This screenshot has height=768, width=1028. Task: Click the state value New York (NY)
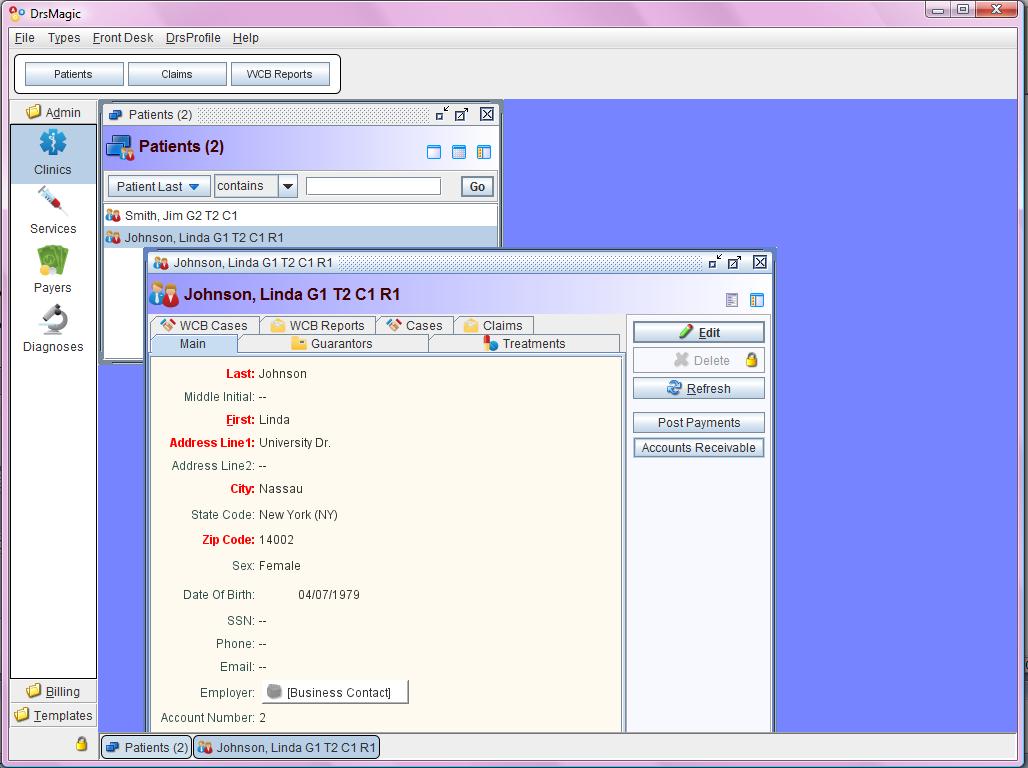tap(298, 515)
